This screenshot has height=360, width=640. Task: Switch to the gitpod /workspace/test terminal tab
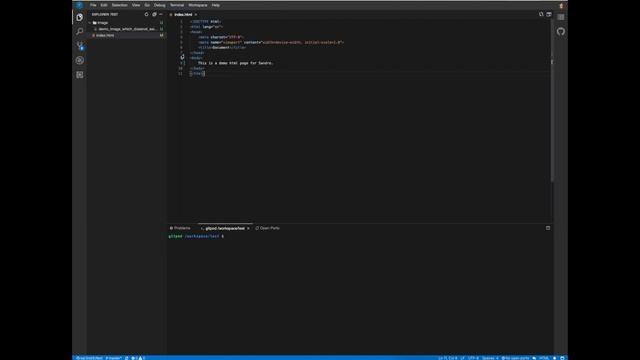[x=225, y=228]
